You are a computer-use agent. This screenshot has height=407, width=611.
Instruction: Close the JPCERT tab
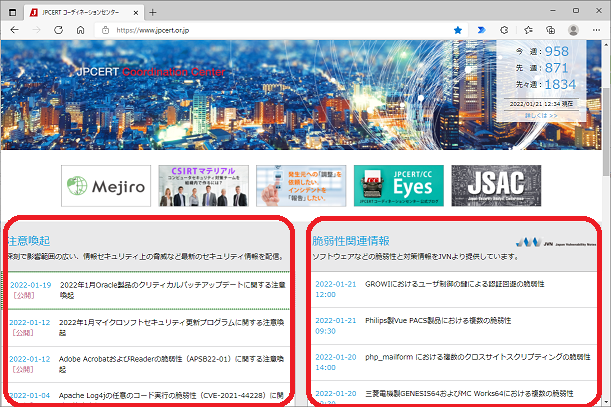click(x=136, y=12)
